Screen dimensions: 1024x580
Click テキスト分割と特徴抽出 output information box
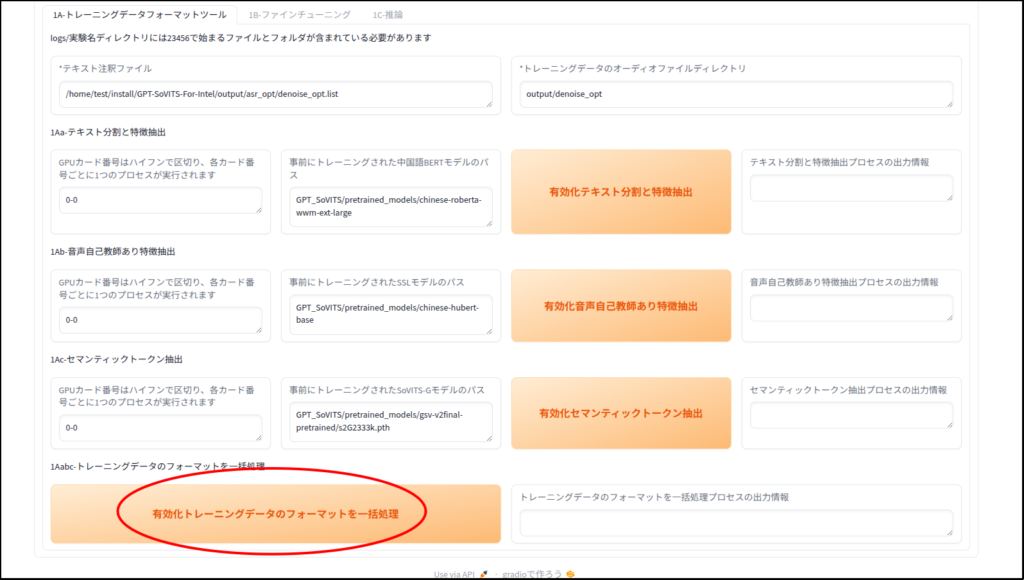(851, 188)
